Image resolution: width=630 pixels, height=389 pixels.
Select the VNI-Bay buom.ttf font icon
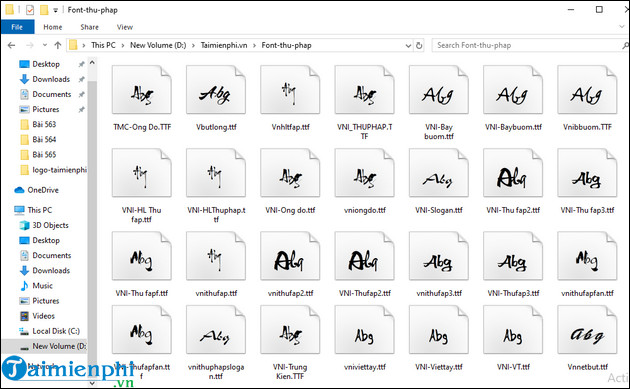tap(439, 90)
